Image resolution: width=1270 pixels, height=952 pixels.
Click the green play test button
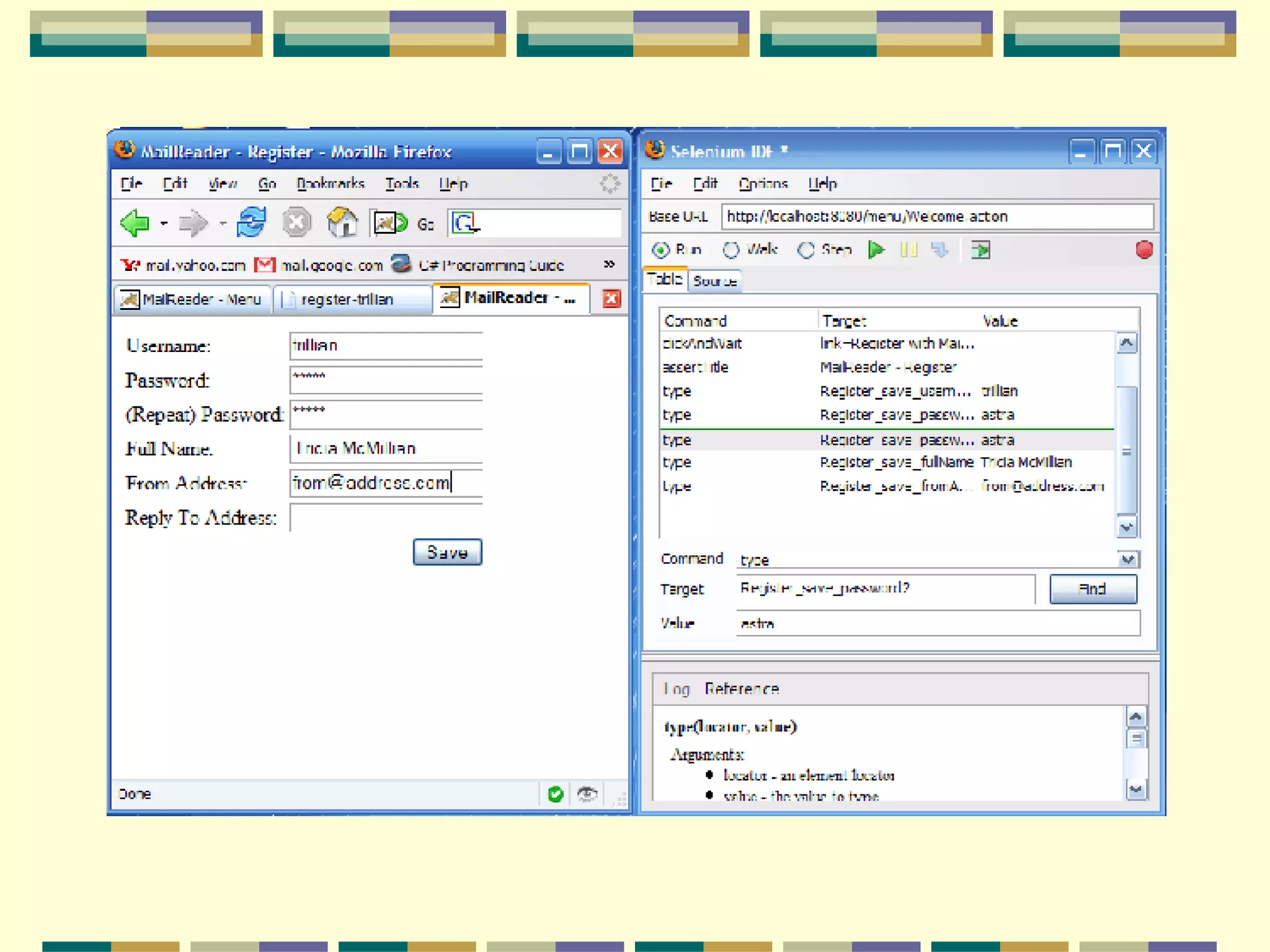[876, 250]
